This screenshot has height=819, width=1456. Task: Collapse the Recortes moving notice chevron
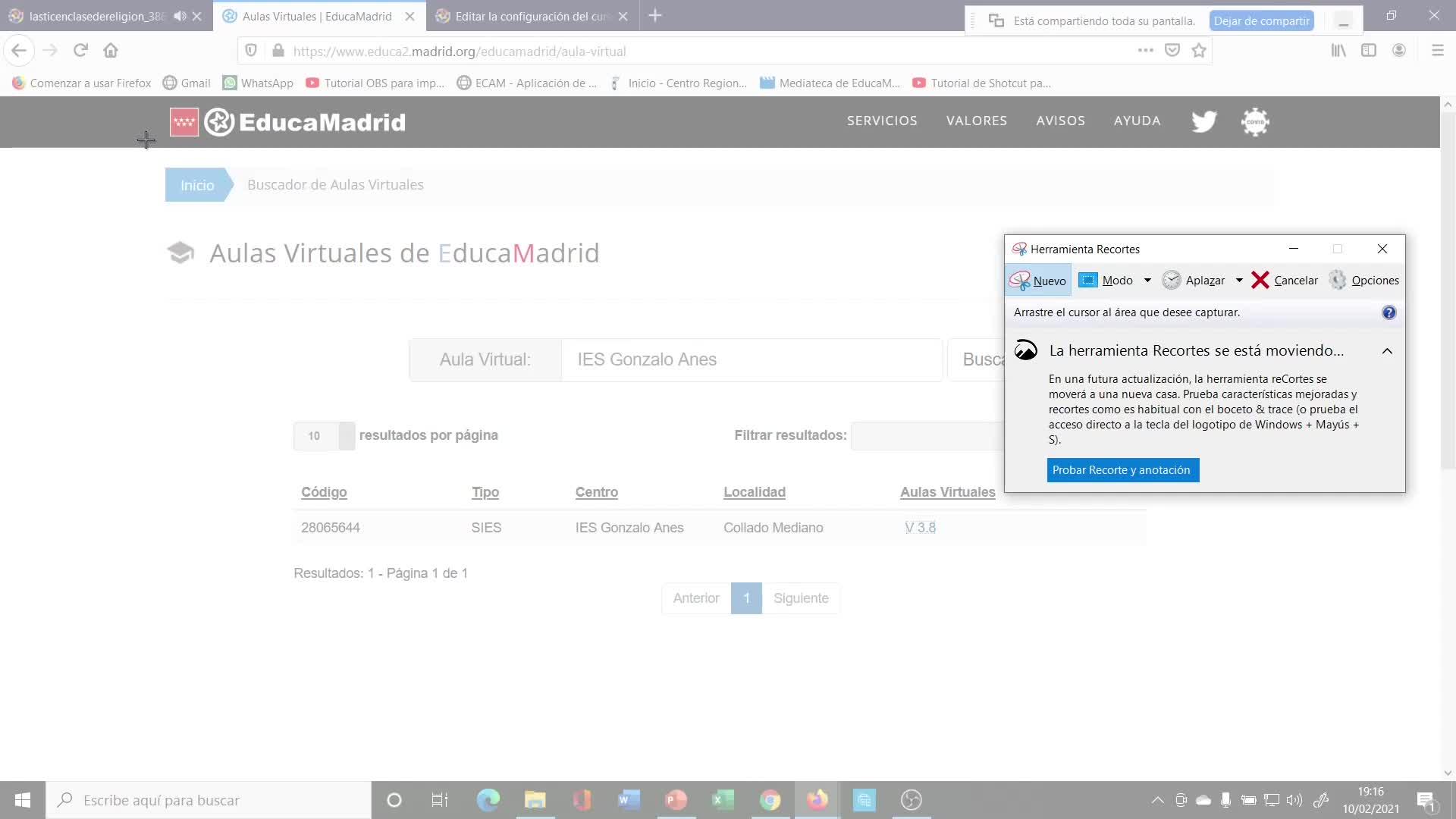pyautogui.click(x=1387, y=351)
